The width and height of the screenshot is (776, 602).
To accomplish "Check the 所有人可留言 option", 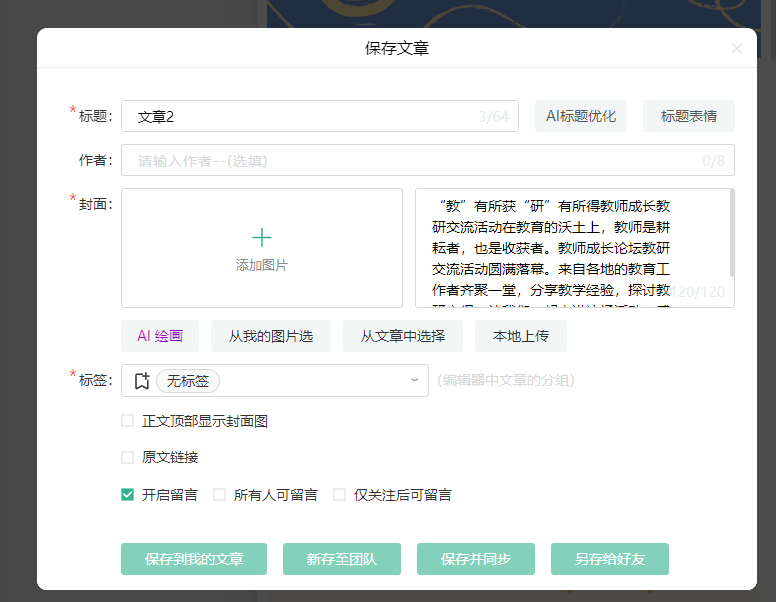I will (219, 494).
